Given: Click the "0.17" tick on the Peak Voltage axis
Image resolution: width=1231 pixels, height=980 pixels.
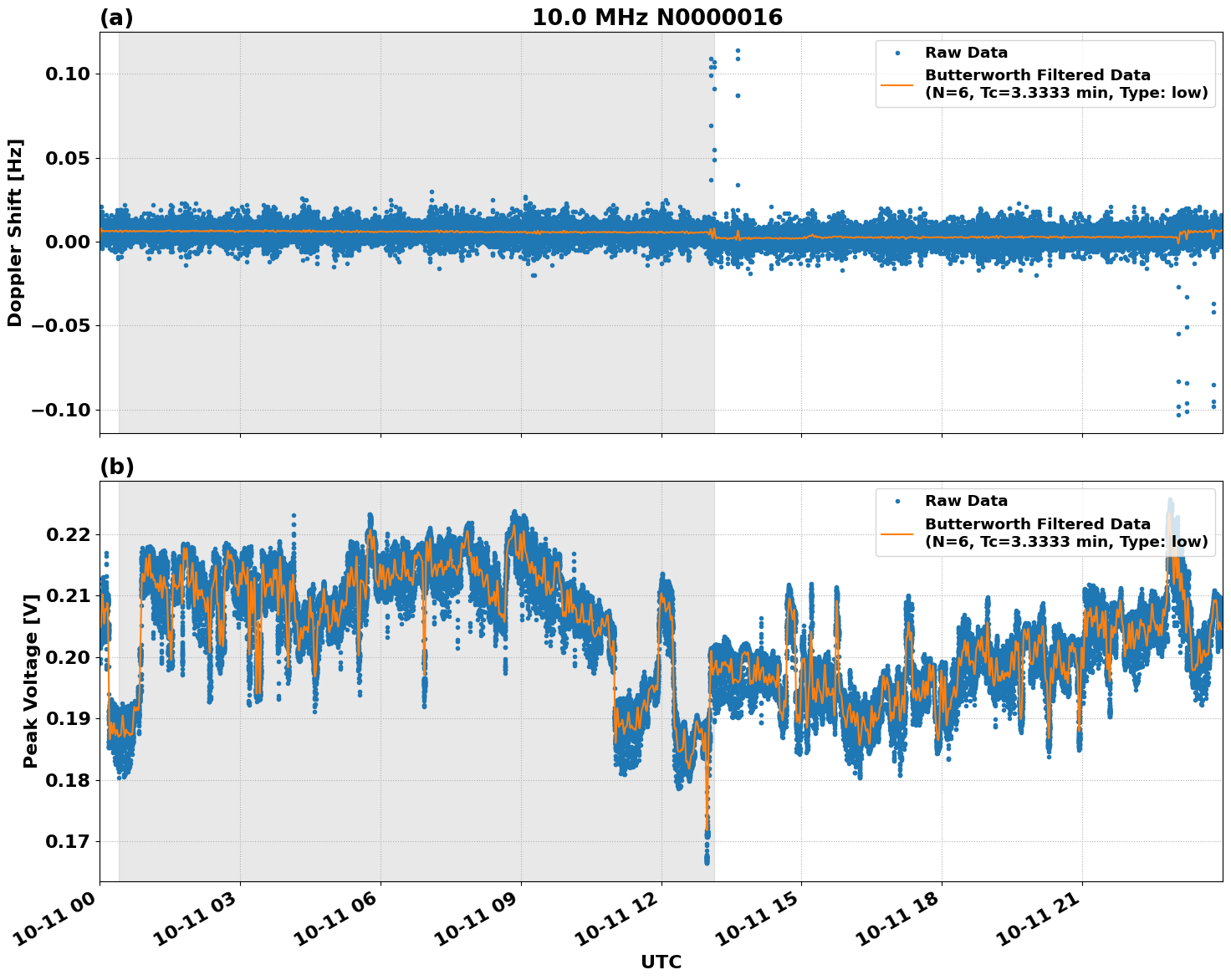Looking at the screenshot, I should tap(65, 842).
